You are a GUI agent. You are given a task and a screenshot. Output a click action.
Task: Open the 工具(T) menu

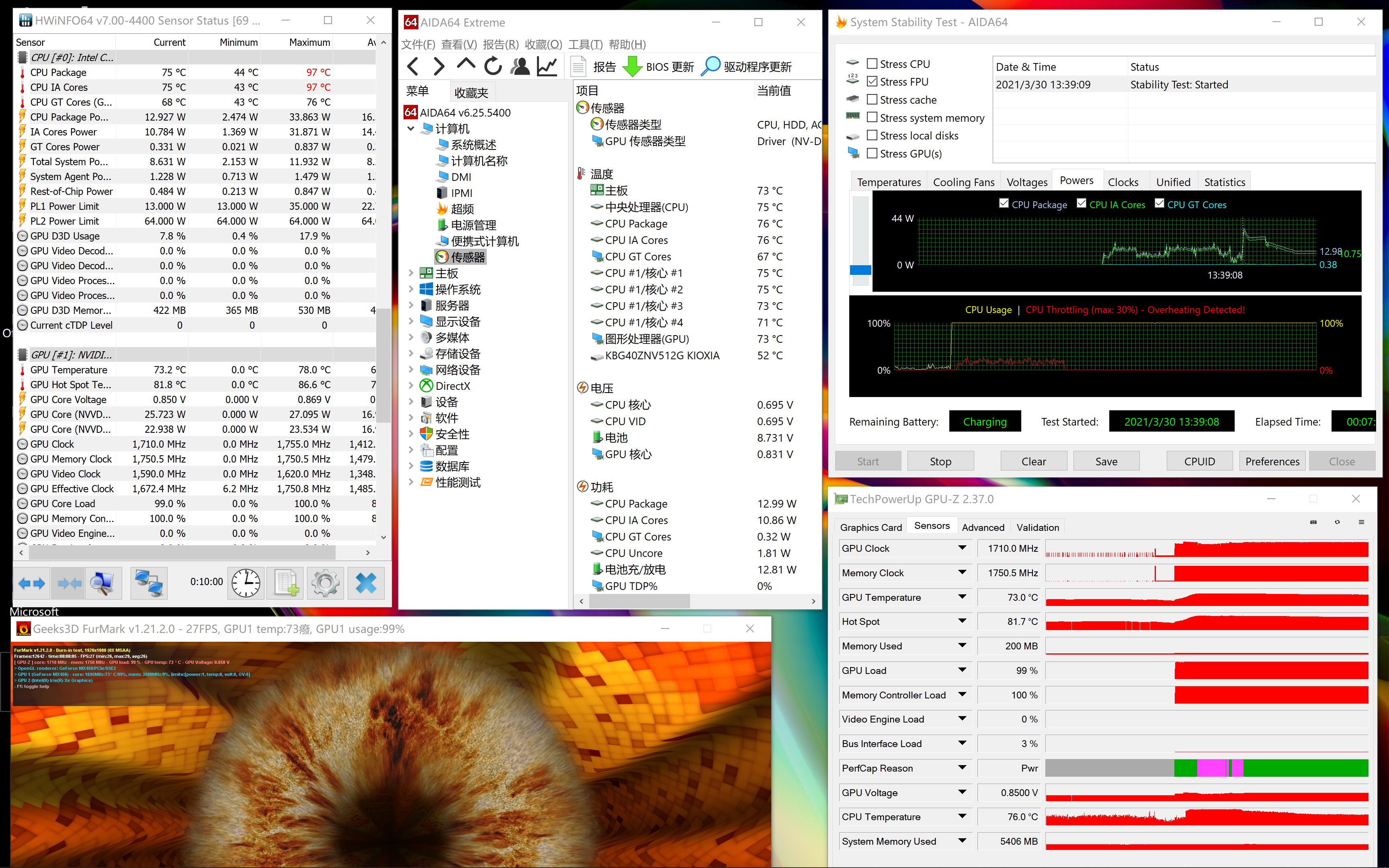(585, 44)
